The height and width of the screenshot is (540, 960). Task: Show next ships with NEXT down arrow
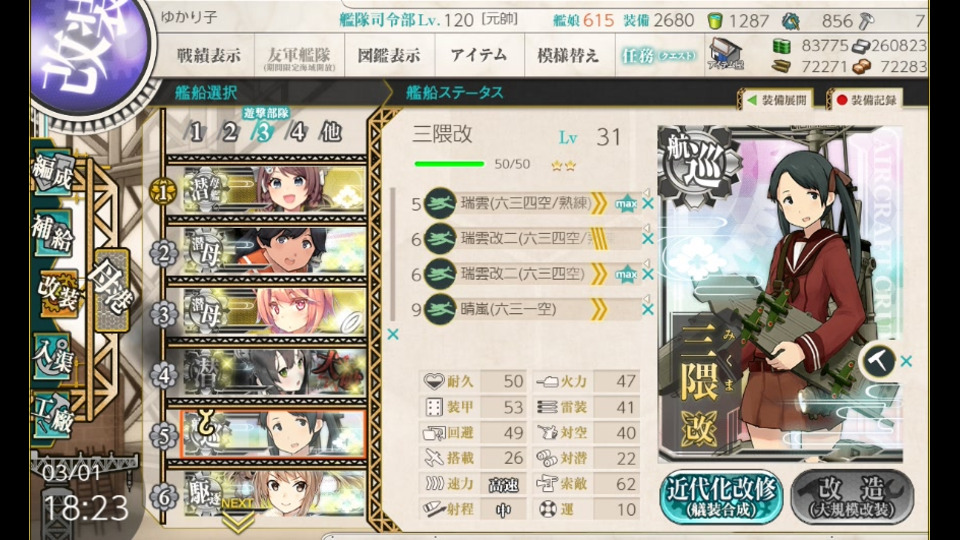238,517
